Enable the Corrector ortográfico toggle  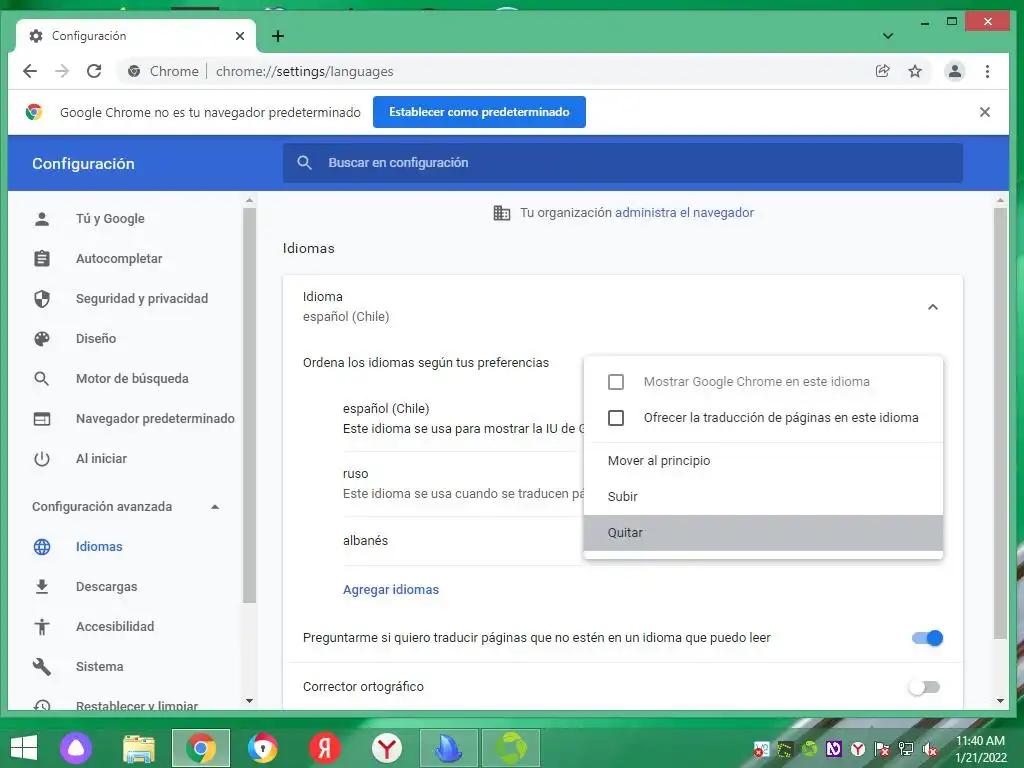tap(925, 687)
